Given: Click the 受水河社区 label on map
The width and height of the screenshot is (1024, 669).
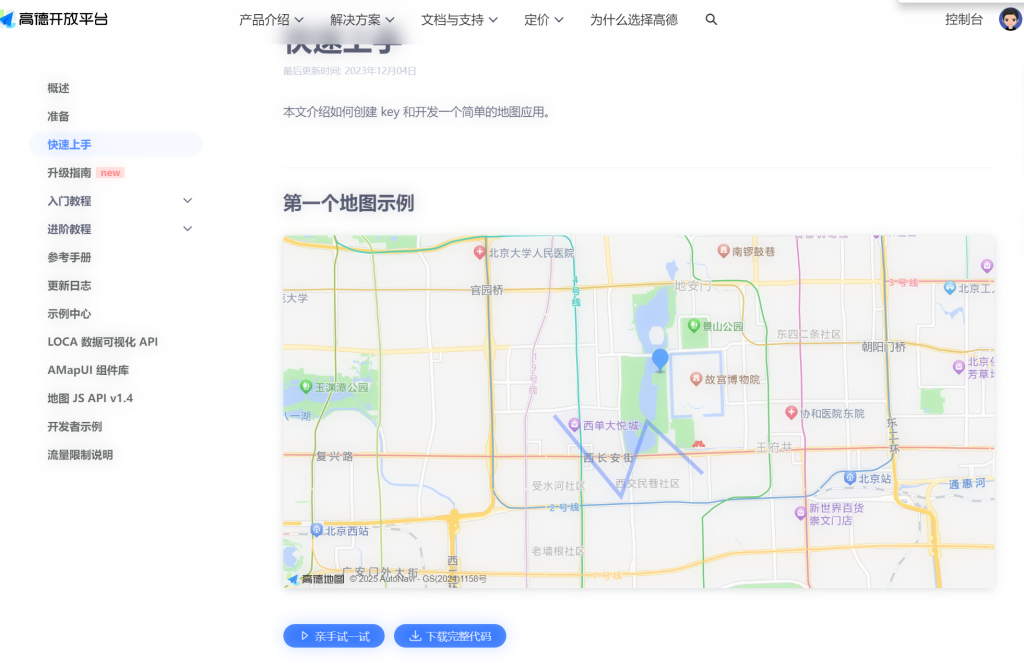Looking at the screenshot, I should [558, 485].
